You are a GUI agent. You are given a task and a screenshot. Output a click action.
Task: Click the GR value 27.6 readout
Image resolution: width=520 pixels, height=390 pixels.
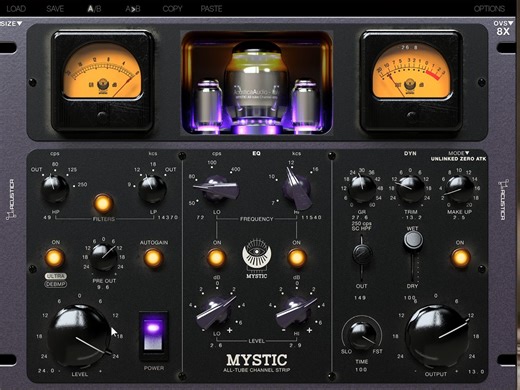tap(360, 217)
